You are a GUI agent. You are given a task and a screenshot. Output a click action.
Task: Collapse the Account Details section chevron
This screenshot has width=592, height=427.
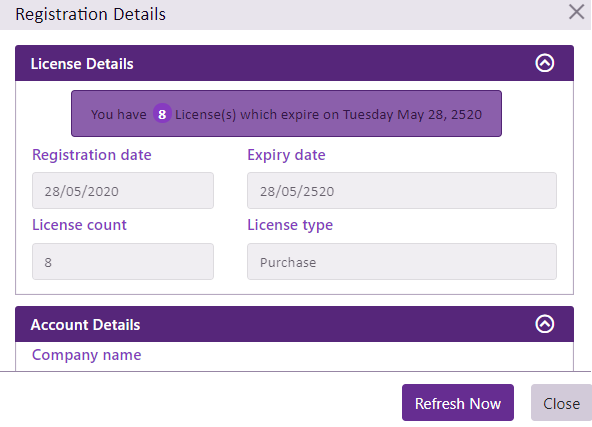544,324
